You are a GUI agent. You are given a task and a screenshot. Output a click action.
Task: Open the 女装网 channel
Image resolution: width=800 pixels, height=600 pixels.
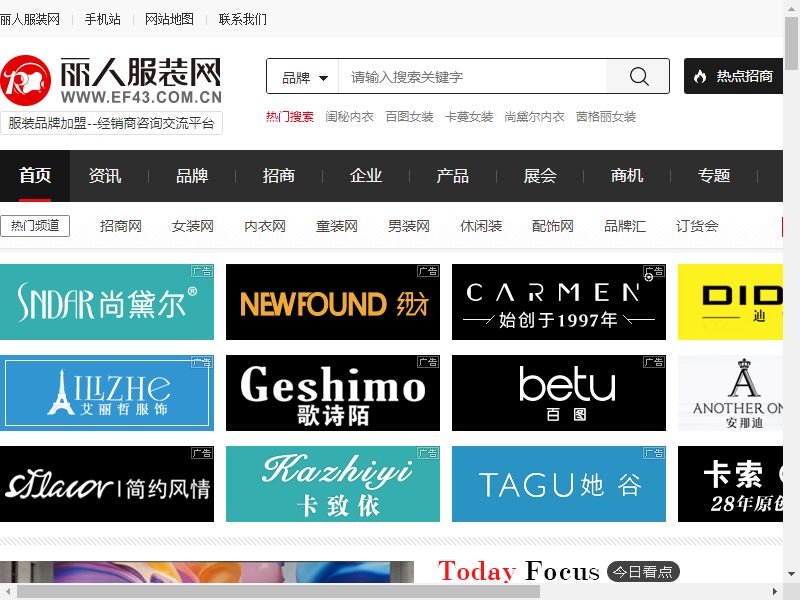tap(192, 226)
